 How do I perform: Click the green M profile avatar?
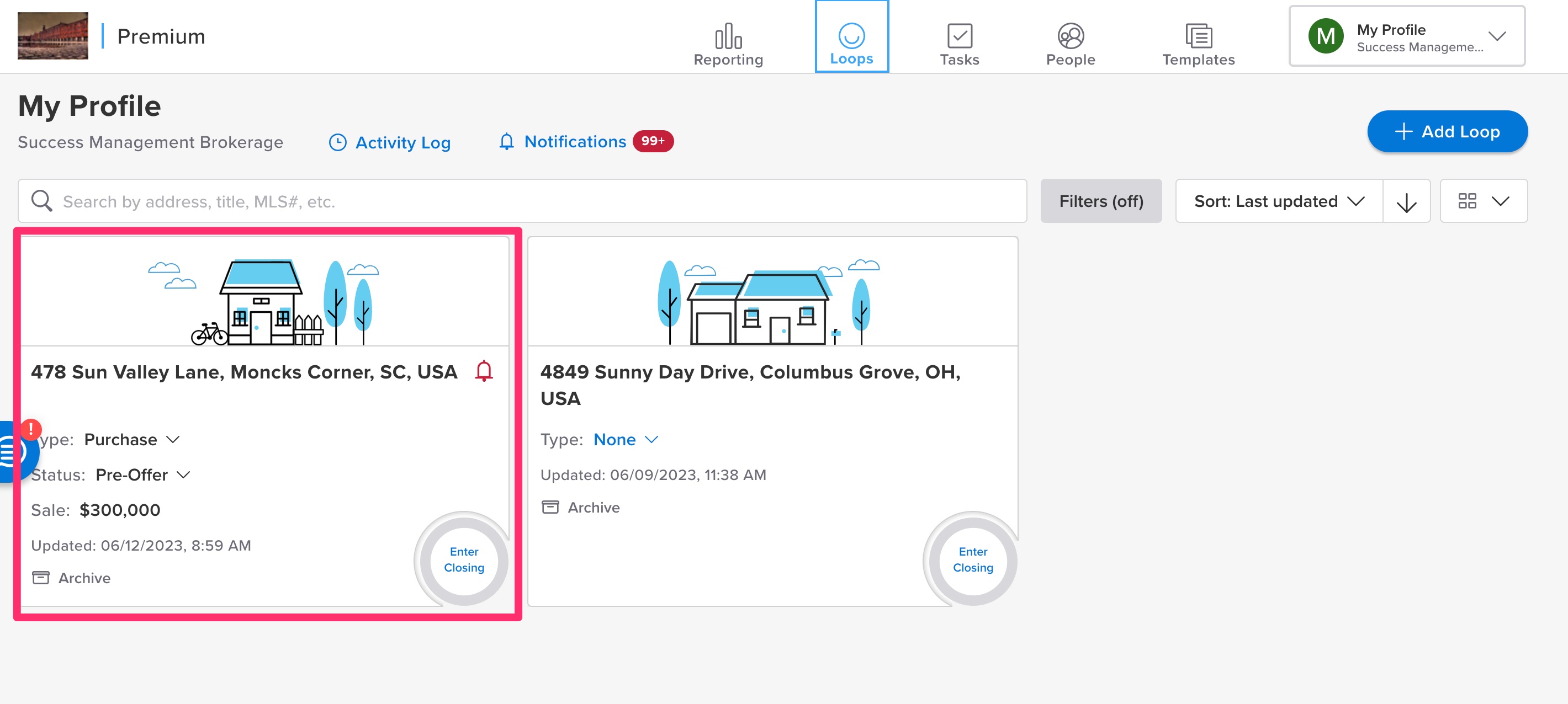point(1326,36)
